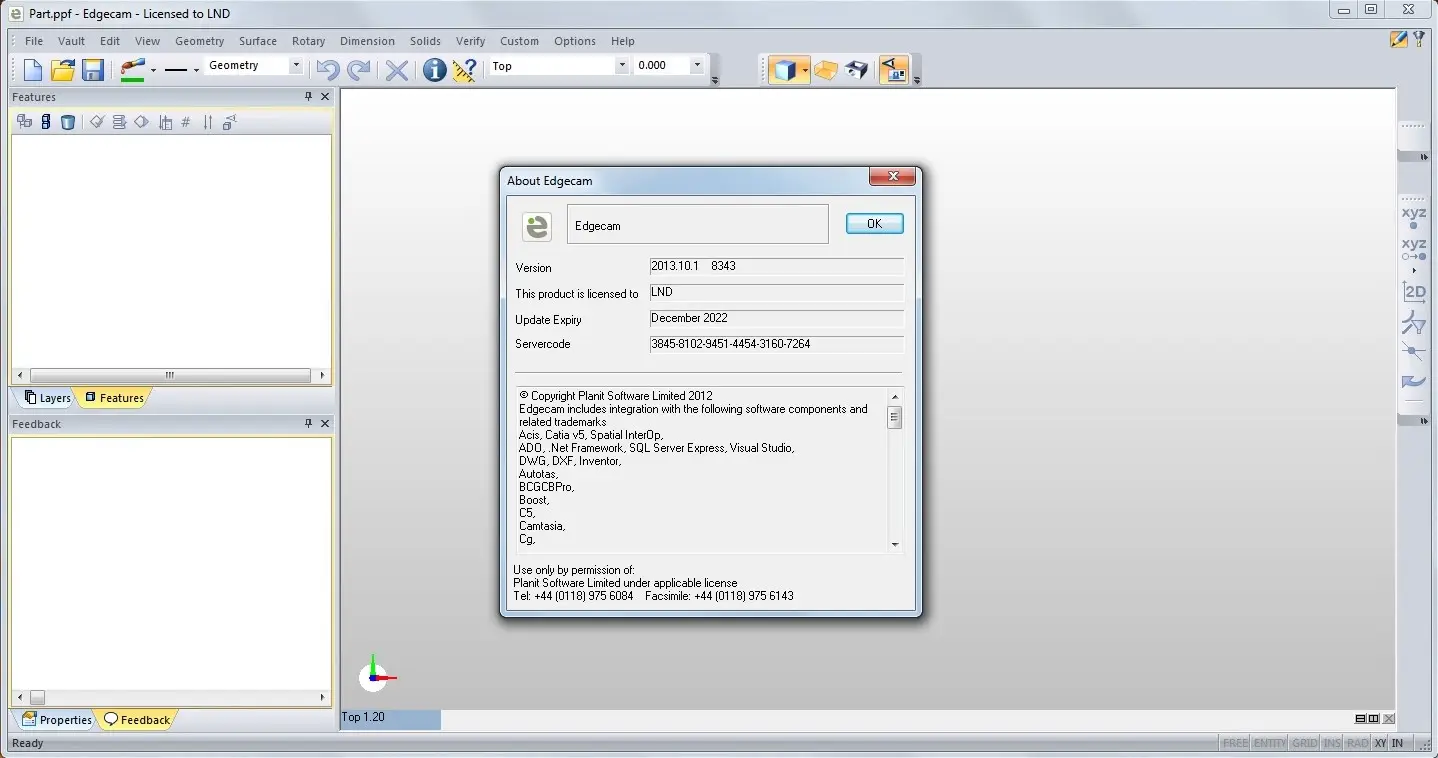The width and height of the screenshot is (1438, 758).
Task: Click the bucket-shaped icon in Features toolbar
Action: pyautogui.click(x=68, y=122)
